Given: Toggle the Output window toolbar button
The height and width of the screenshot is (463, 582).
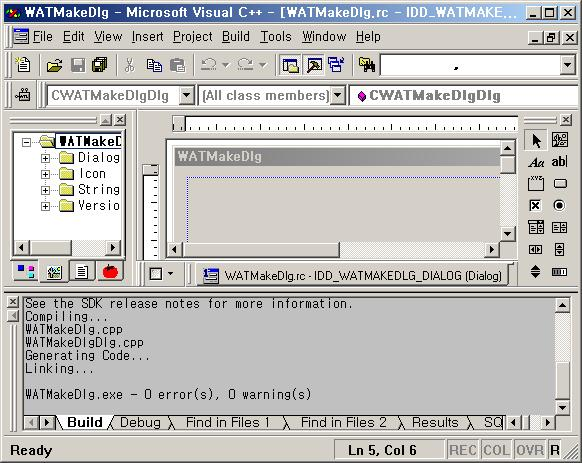Looking at the screenshot, I should tap(314, 65).
